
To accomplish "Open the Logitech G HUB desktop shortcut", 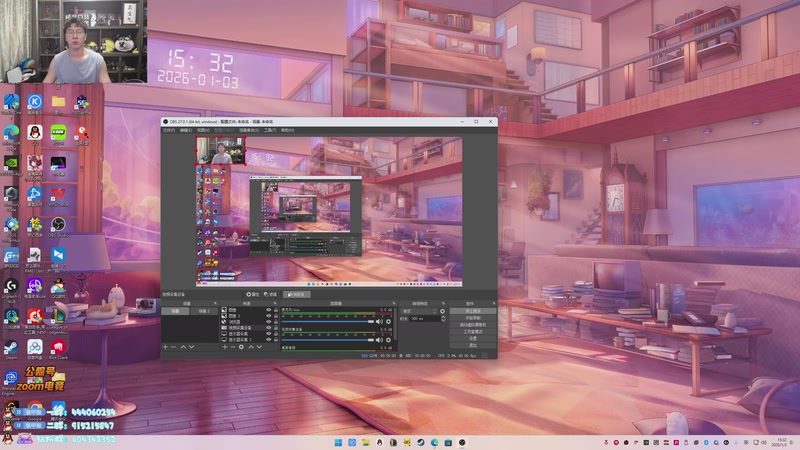I will 11,289.
